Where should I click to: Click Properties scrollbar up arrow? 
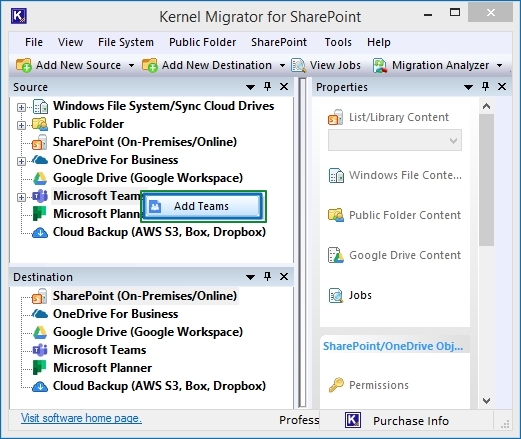tap(486, 106)
